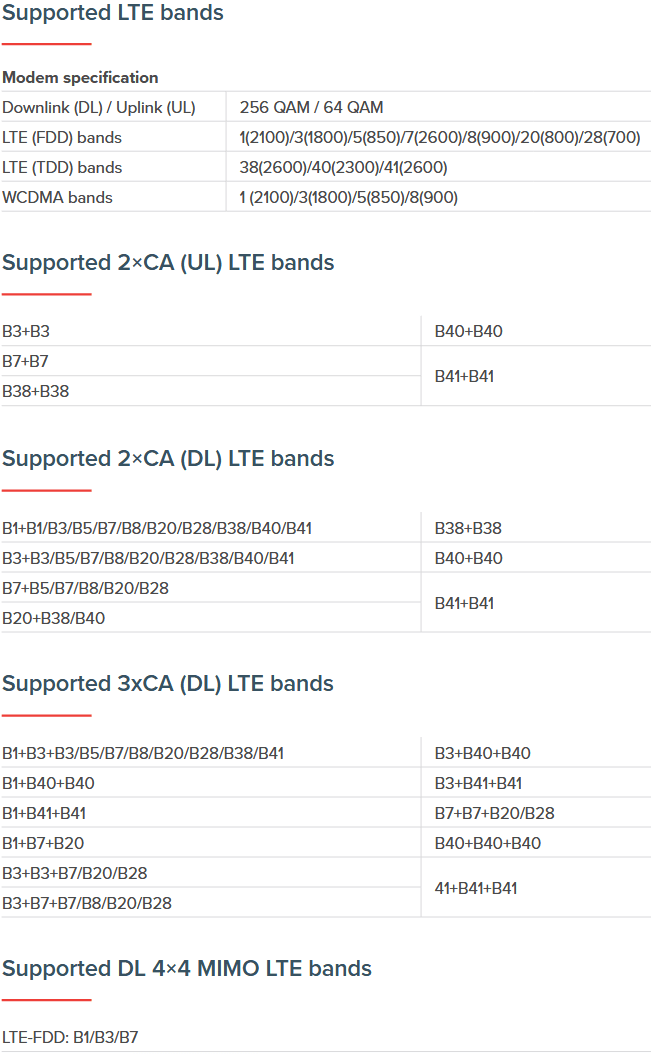Click the "B7+B5/B7/B8/B20/B28" table cell
Screen dimensions: 651x1055
[85, 588]
